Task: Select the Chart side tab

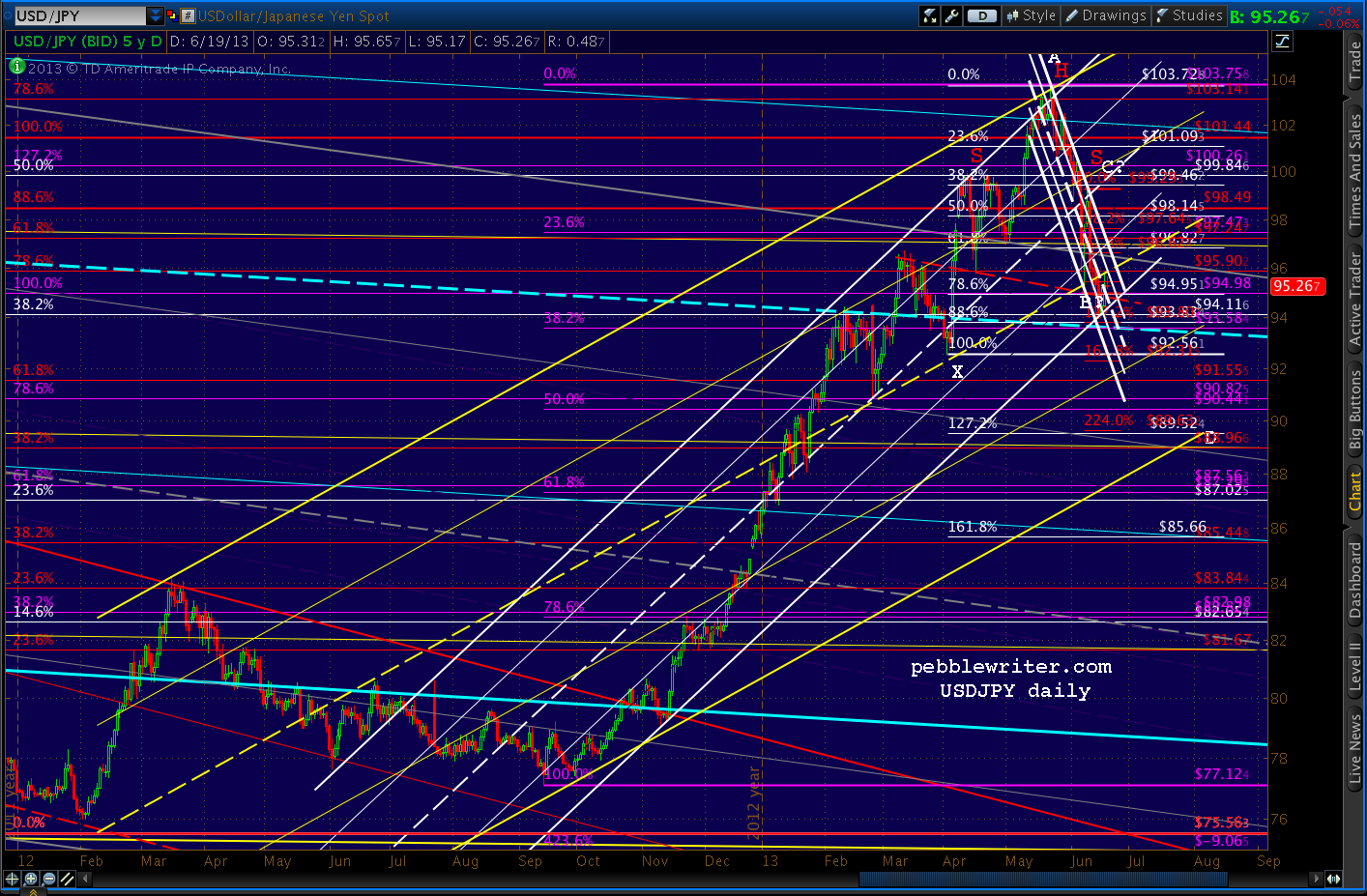Action: point(1355,491)
